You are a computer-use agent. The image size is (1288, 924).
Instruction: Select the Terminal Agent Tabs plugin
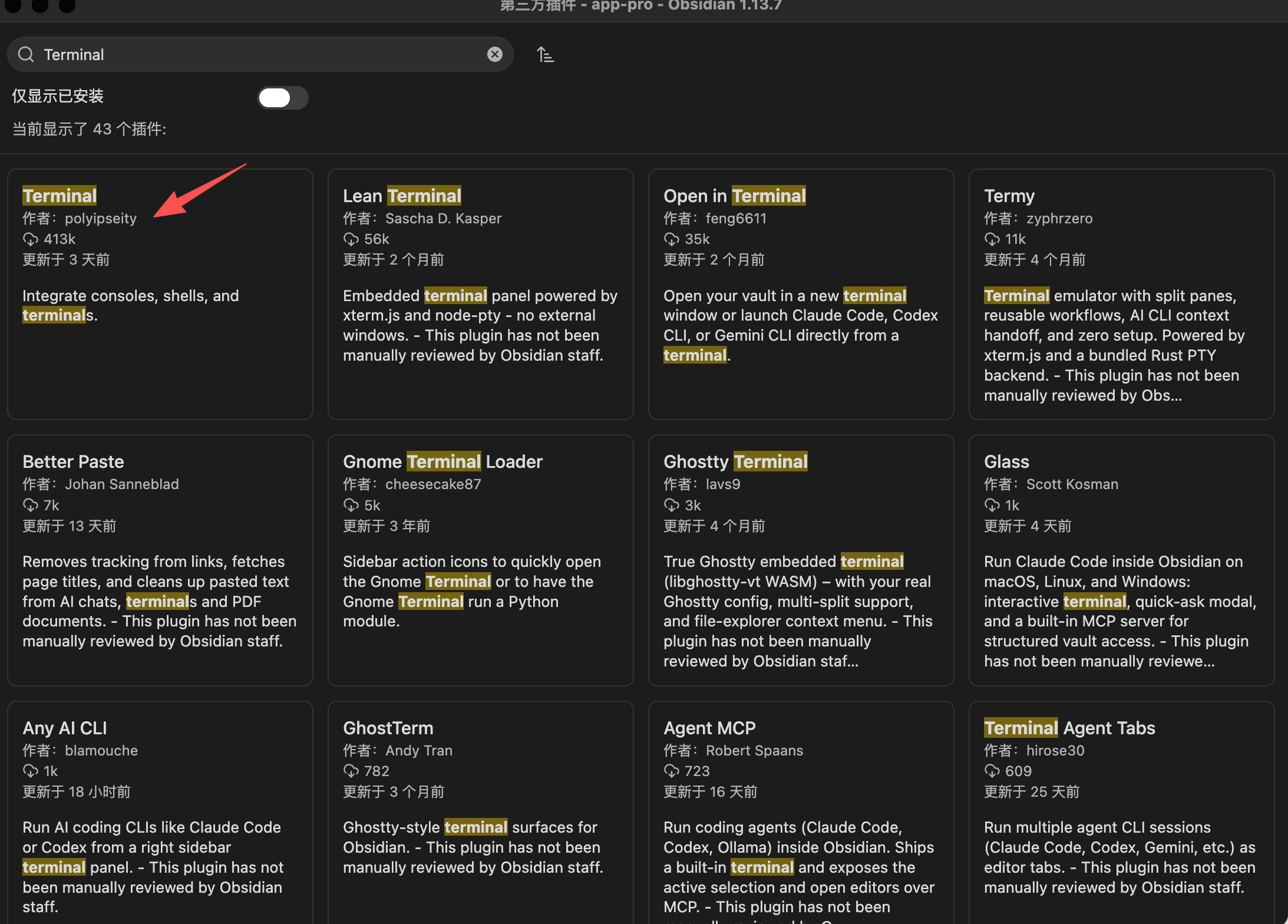click(1121, 813)
